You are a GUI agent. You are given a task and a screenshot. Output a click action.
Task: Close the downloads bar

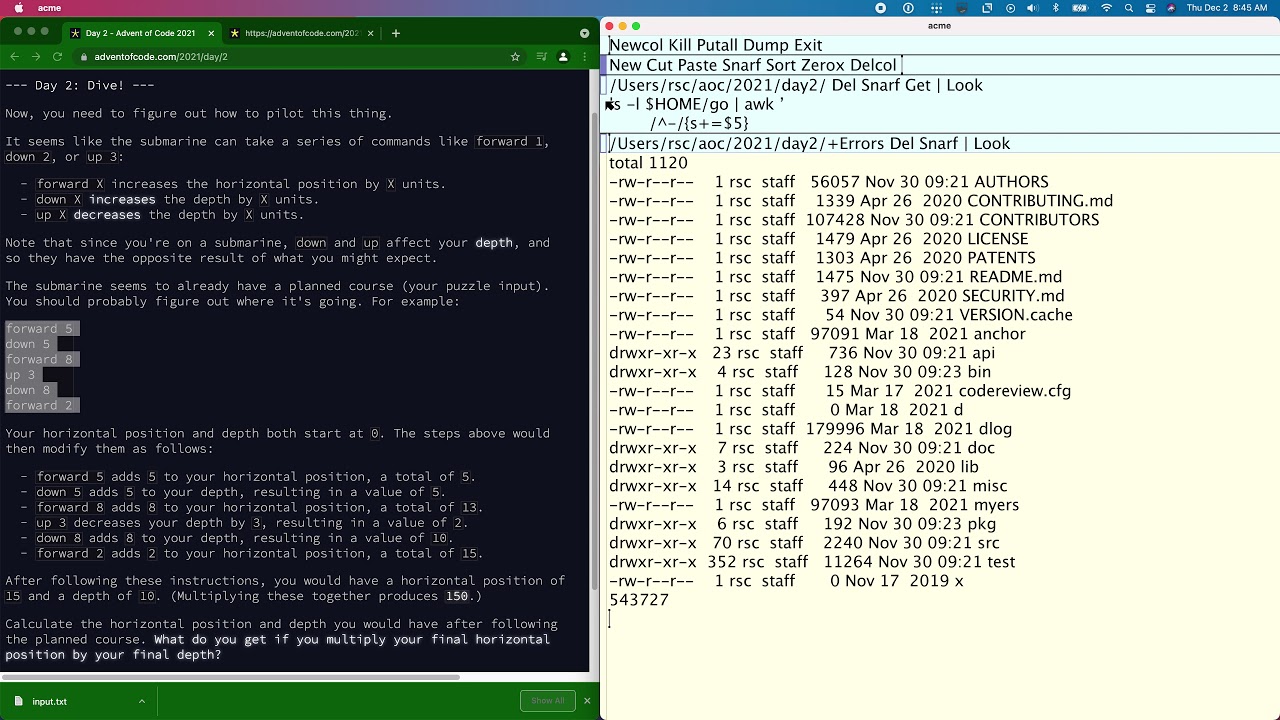tap(587, 701)
